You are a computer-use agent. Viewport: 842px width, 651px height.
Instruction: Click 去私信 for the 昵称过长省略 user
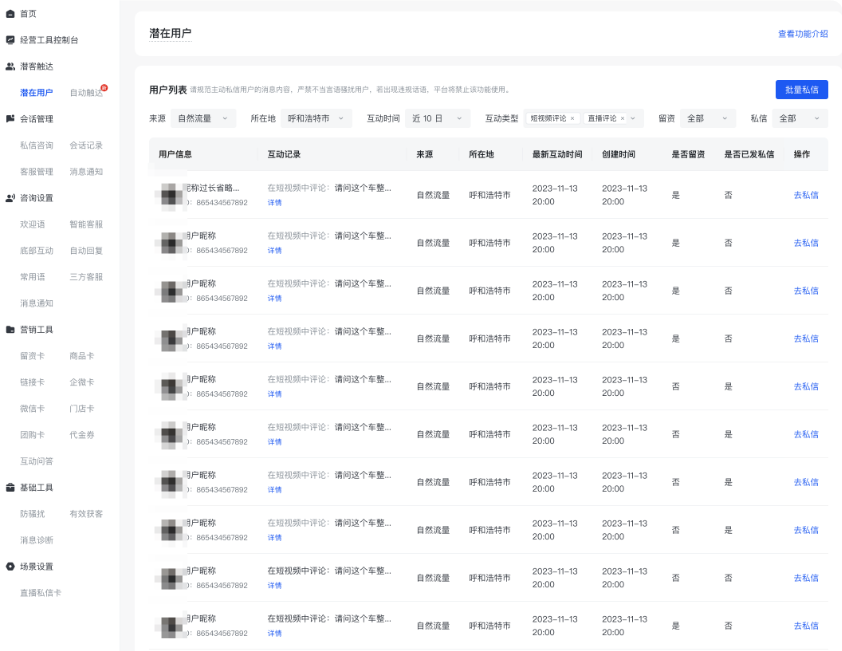pos(806,195)
